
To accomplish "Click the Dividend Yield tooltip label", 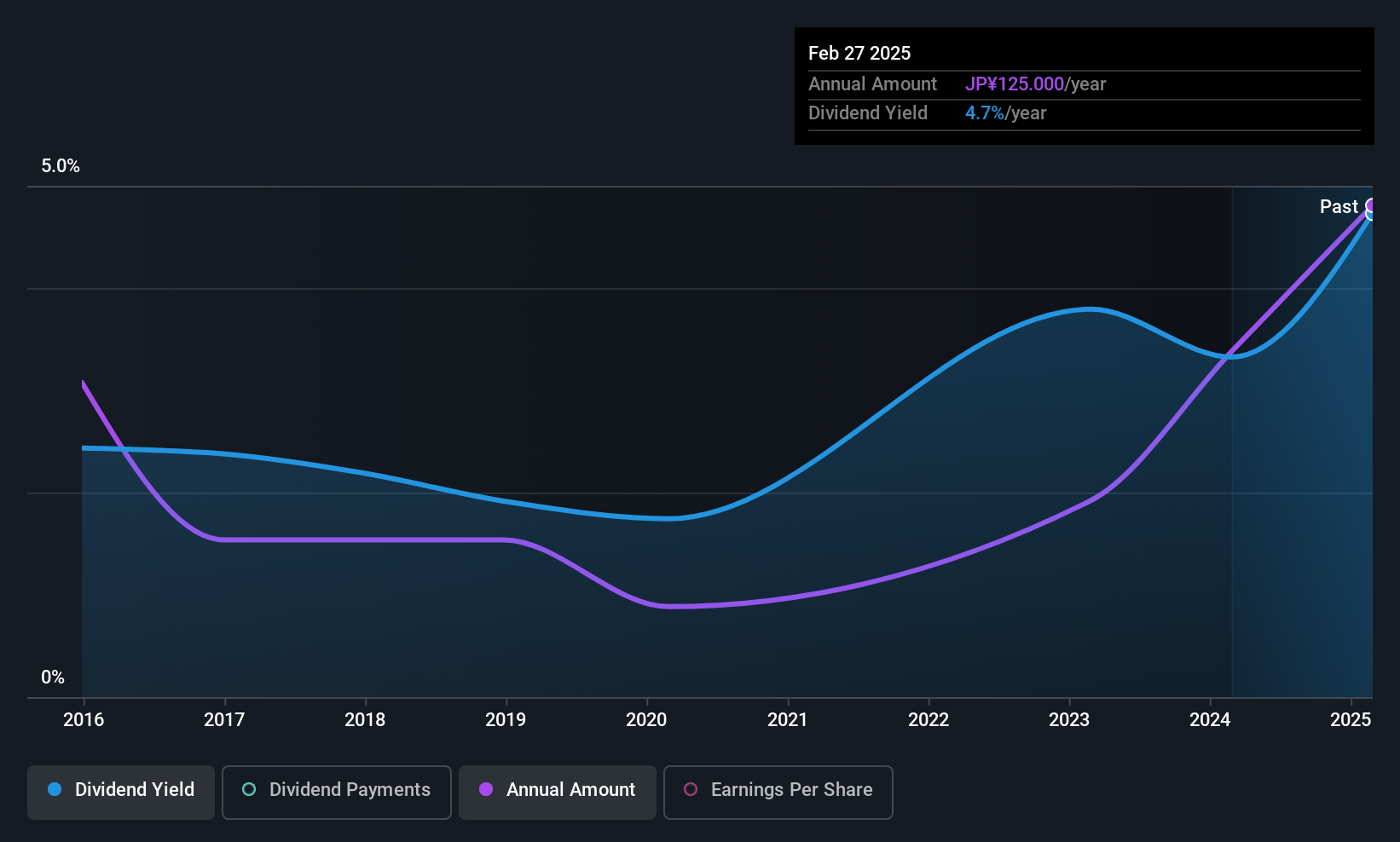I will tap(868, 113).
